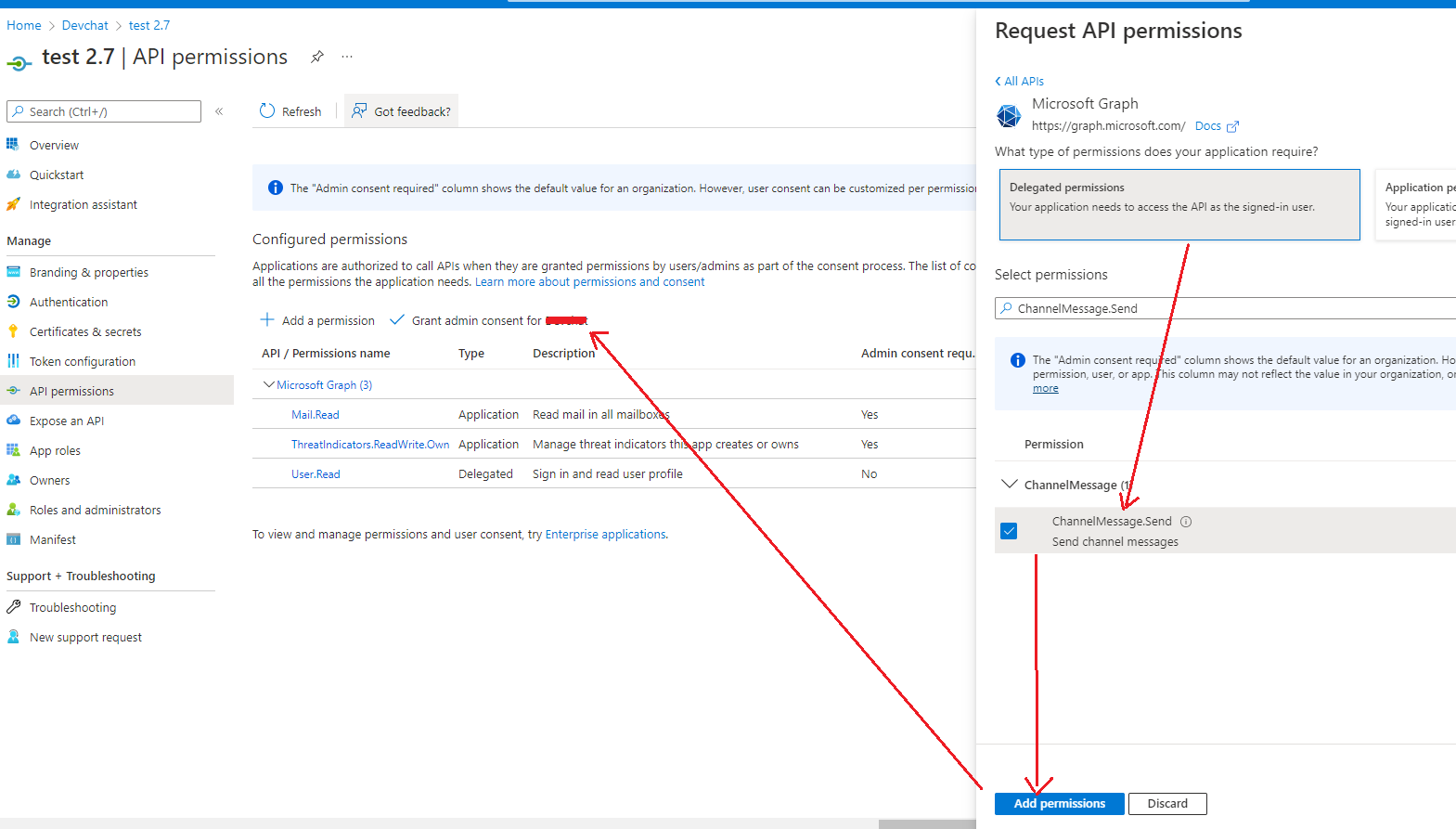1456x829 pixels.
Task: Click Home in breadcrumb
Action: tap(24, 25)
